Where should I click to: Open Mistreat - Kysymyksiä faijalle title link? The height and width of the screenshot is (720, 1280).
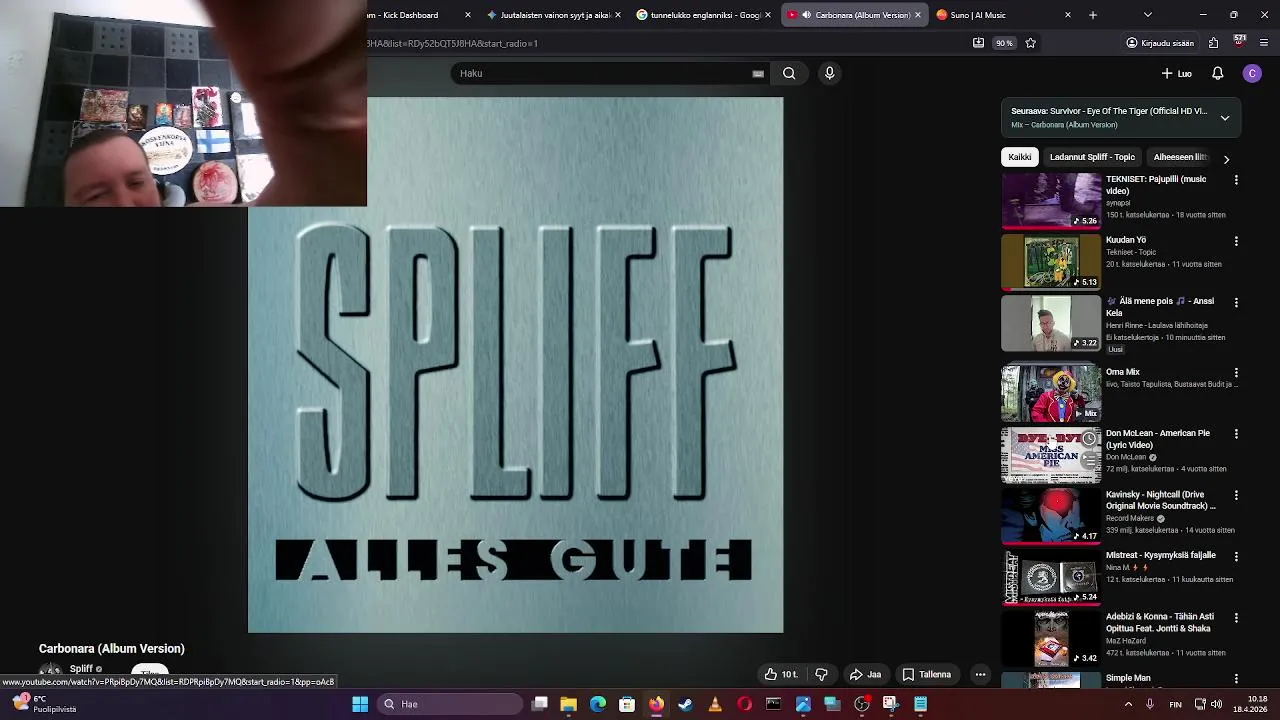point(1161,555)
